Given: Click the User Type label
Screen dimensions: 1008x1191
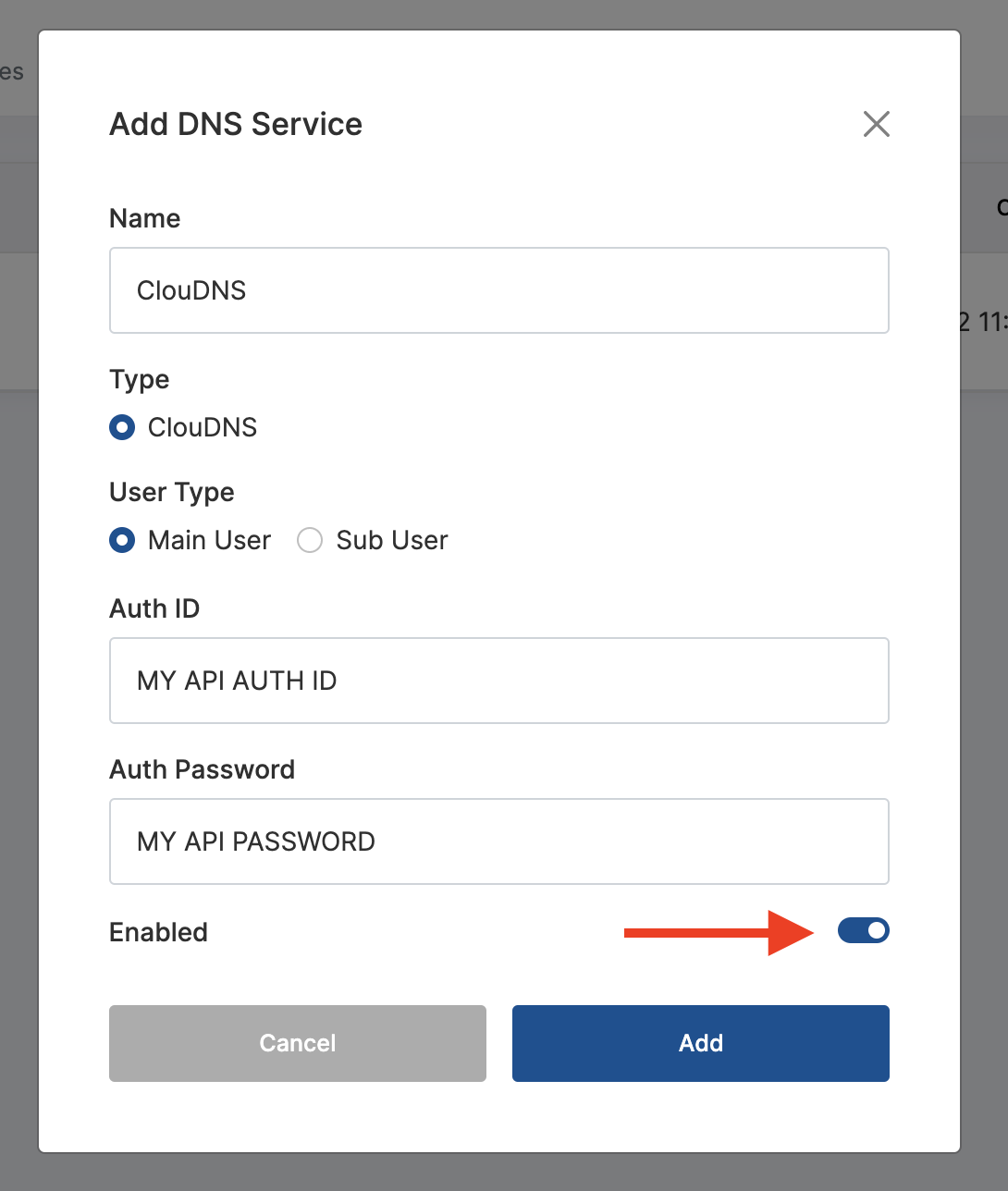Looking at the screenshot, I should (172, 492).
